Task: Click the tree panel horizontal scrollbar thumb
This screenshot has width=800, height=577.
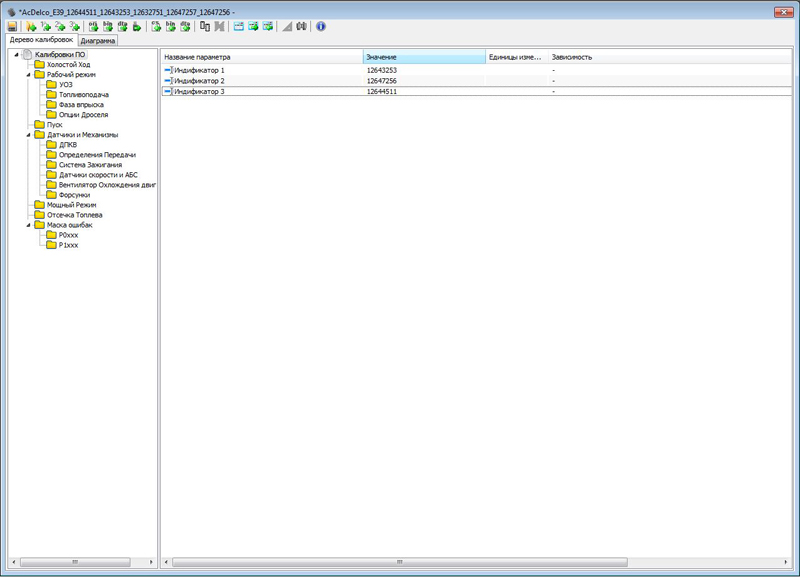Action: click(x=75, y=563)
